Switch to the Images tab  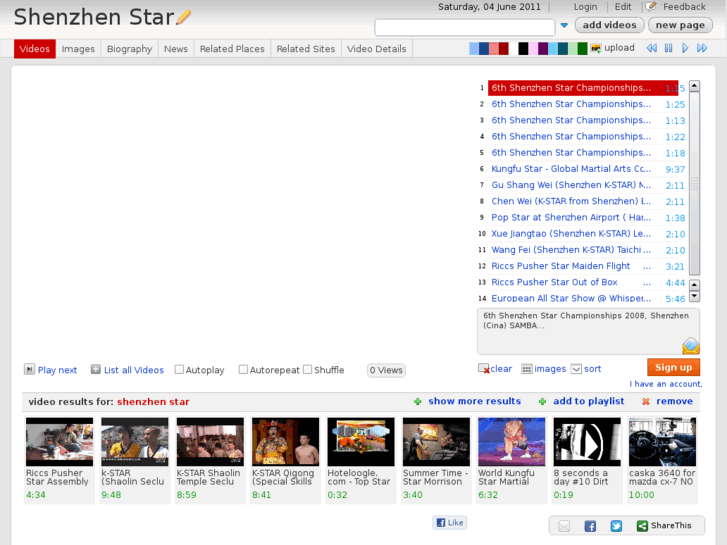(78, 49)
